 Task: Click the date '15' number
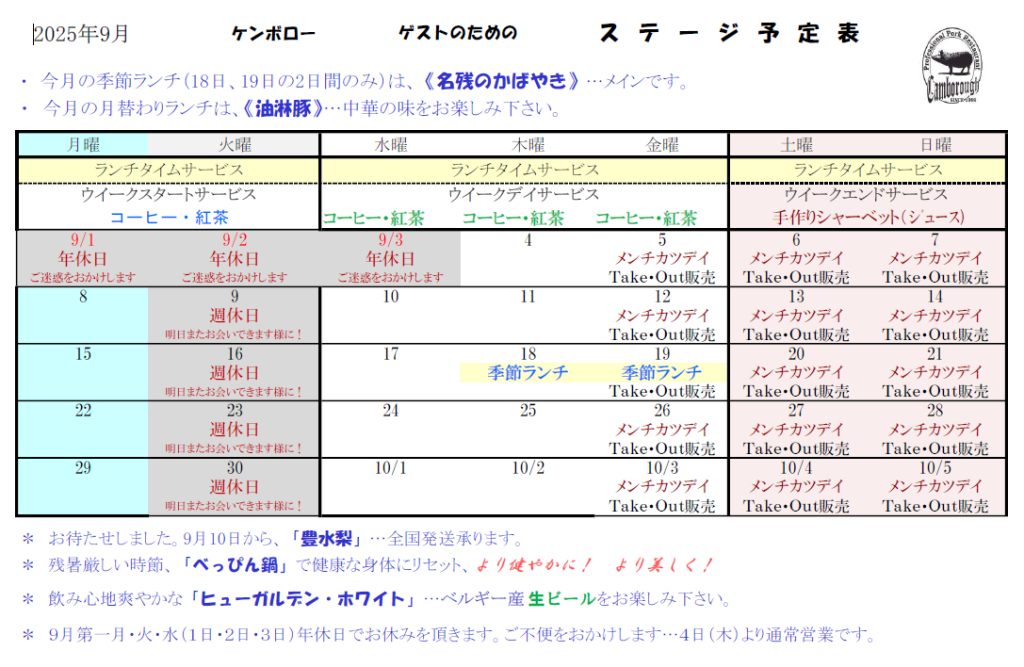83,354
